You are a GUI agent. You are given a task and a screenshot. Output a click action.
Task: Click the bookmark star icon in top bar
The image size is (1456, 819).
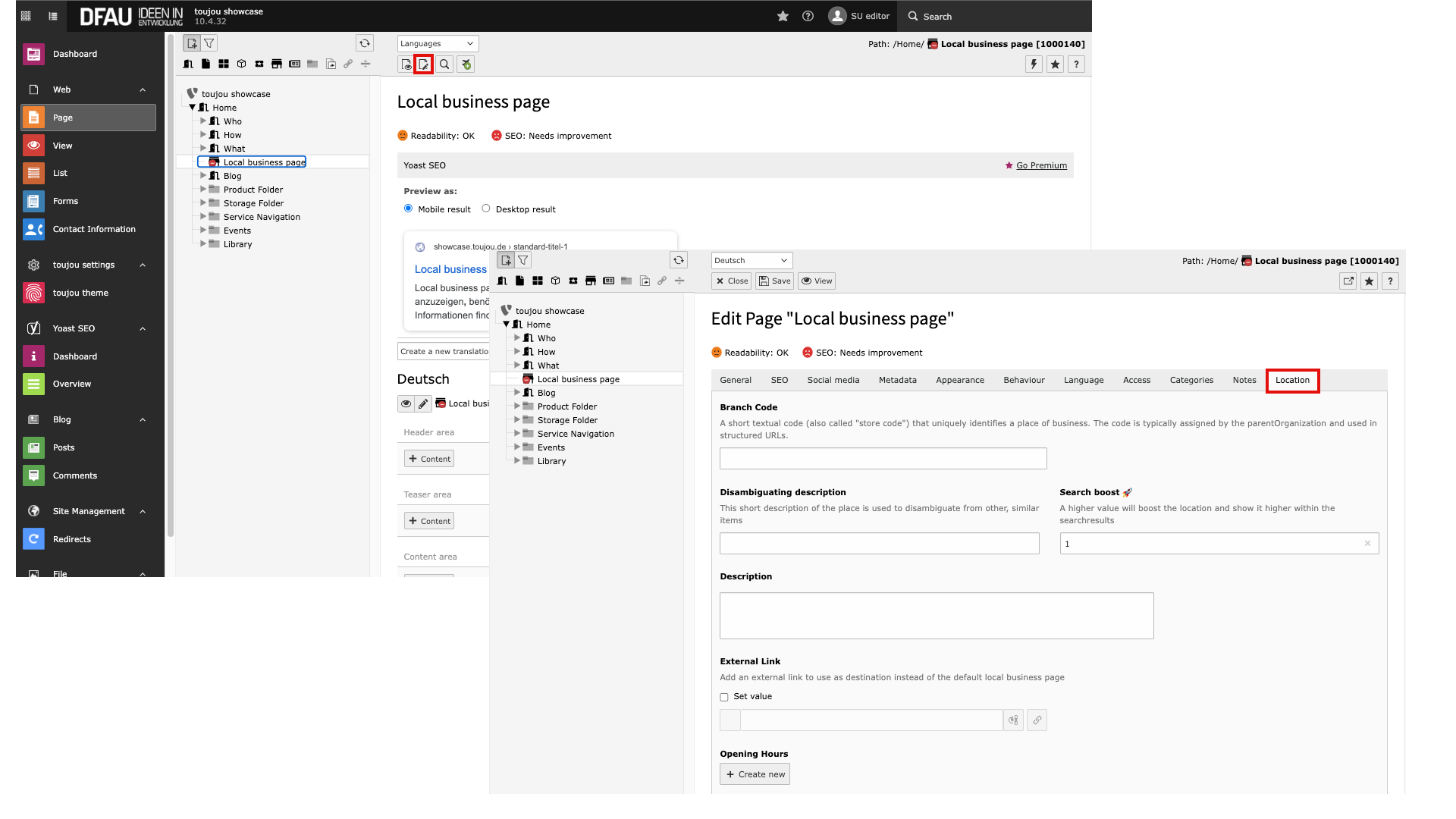[x=783, y=16]
